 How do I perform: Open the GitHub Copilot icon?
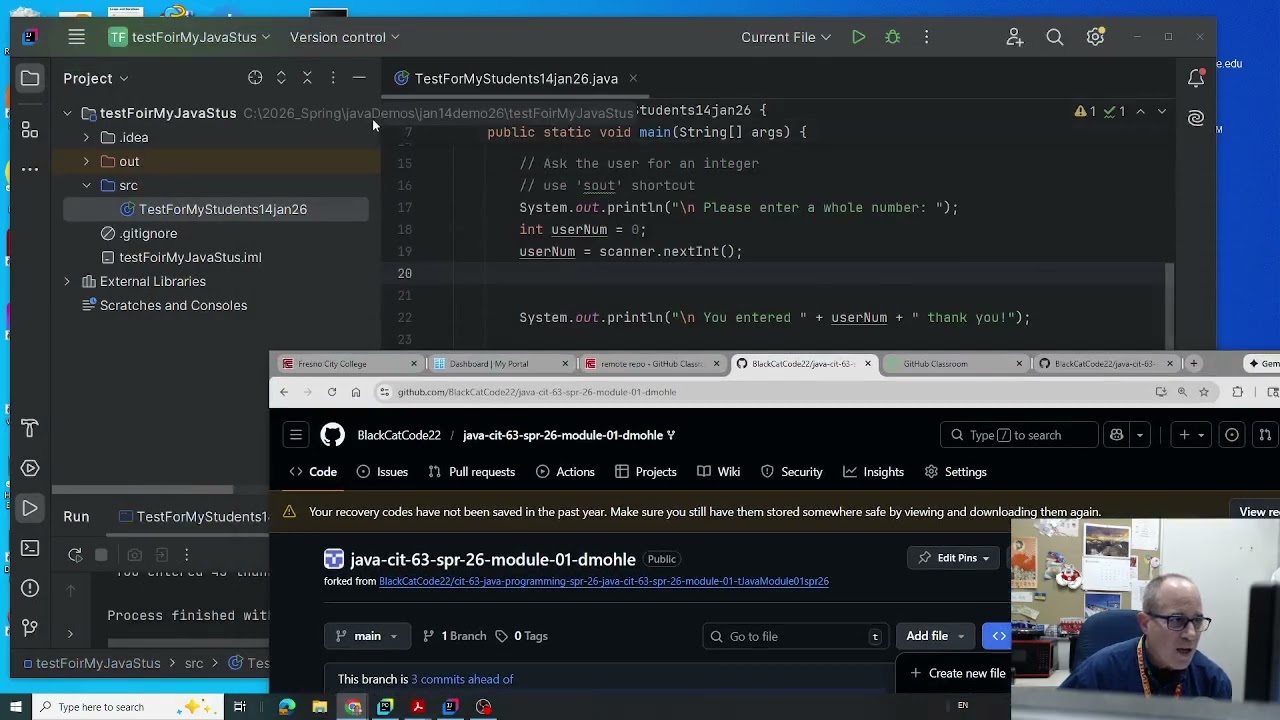1116,435
